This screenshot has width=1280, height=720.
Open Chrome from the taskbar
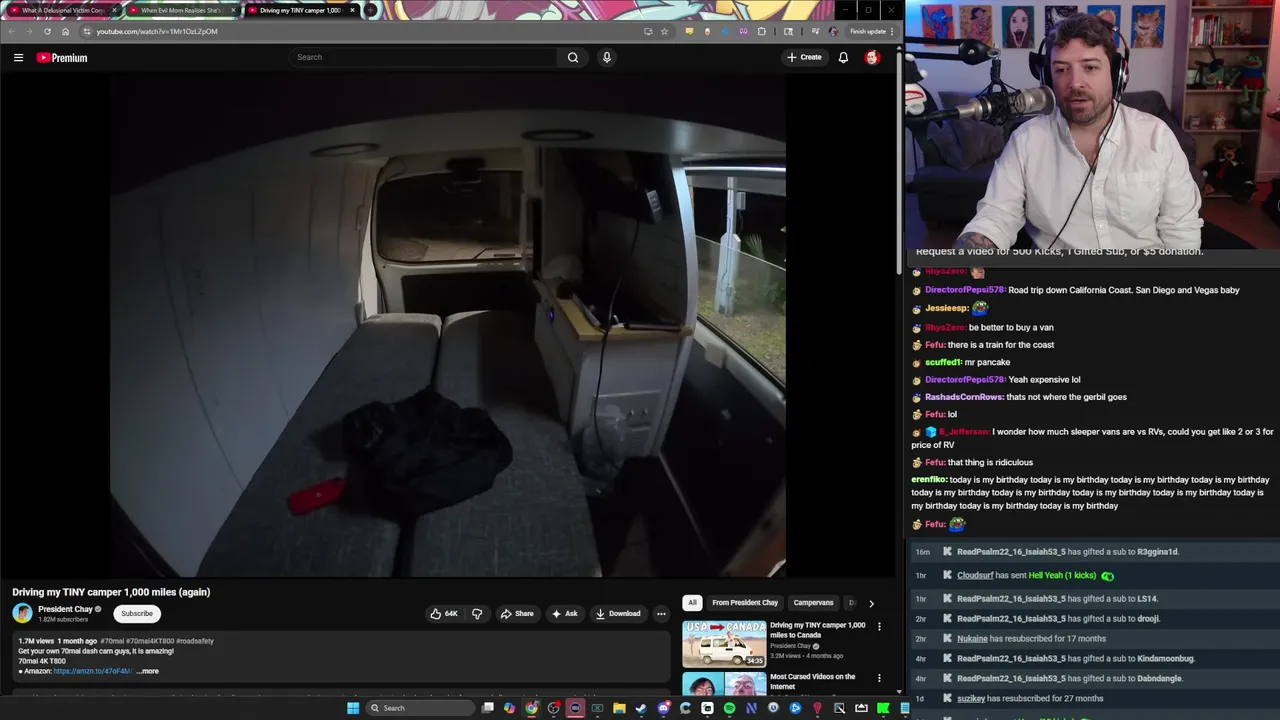[531, 708]
